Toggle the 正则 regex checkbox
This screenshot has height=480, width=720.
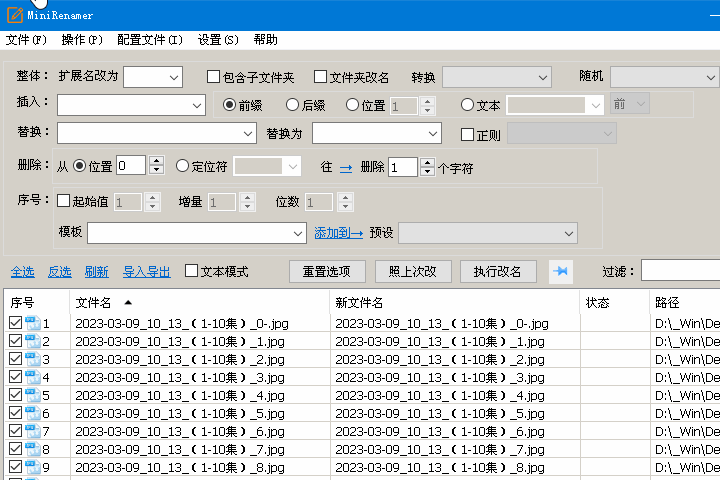tap(467, 134)
